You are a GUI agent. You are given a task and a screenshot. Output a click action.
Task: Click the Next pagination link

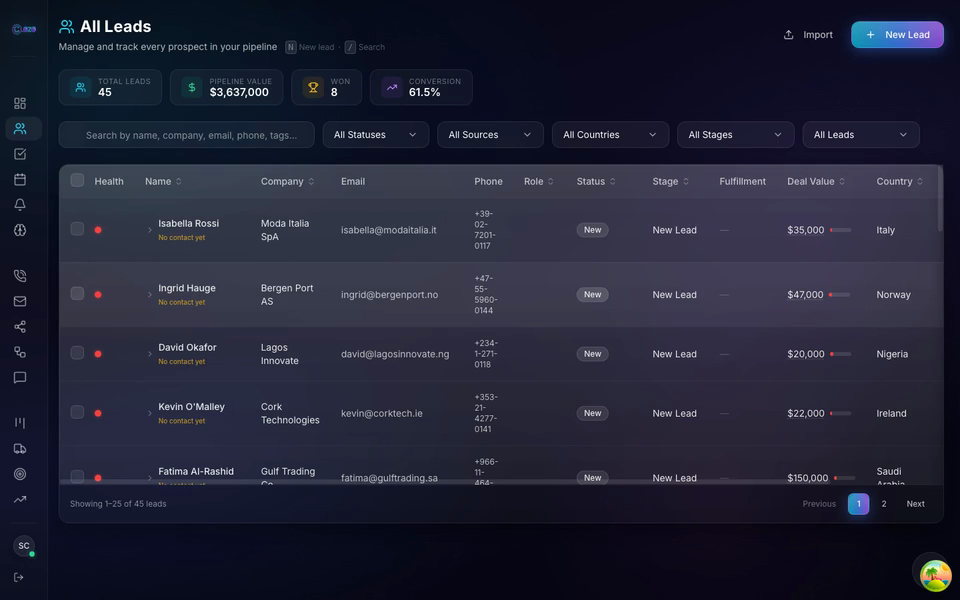[915, 504]
